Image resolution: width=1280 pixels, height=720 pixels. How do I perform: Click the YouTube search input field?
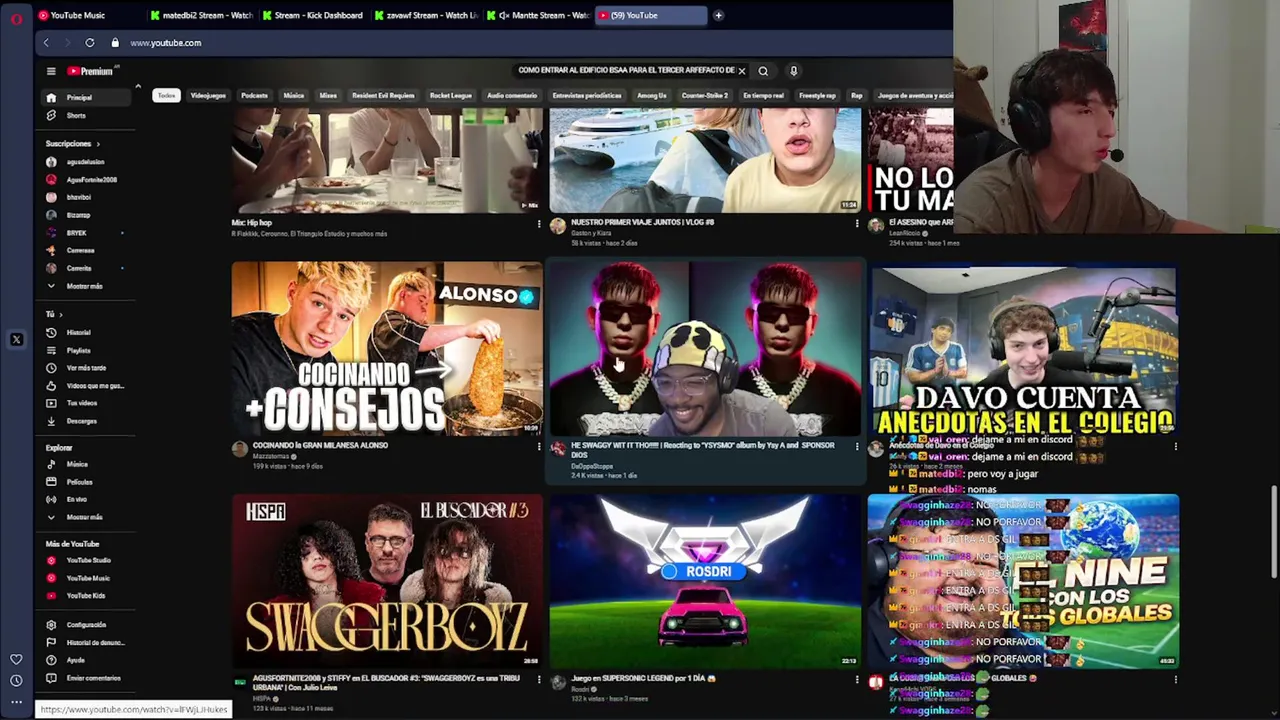point(625,71)
